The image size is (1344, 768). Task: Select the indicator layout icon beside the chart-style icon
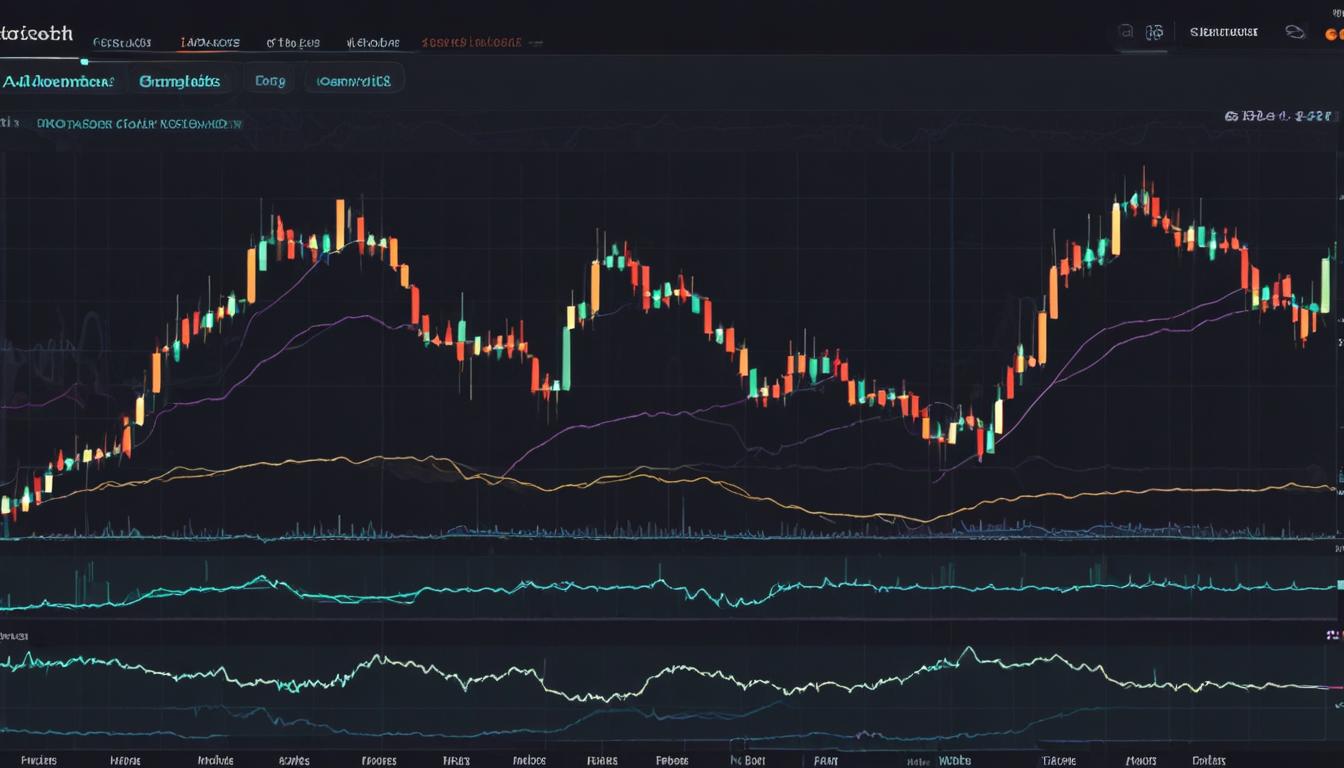pyautogui.click(x=1156, y=32)
